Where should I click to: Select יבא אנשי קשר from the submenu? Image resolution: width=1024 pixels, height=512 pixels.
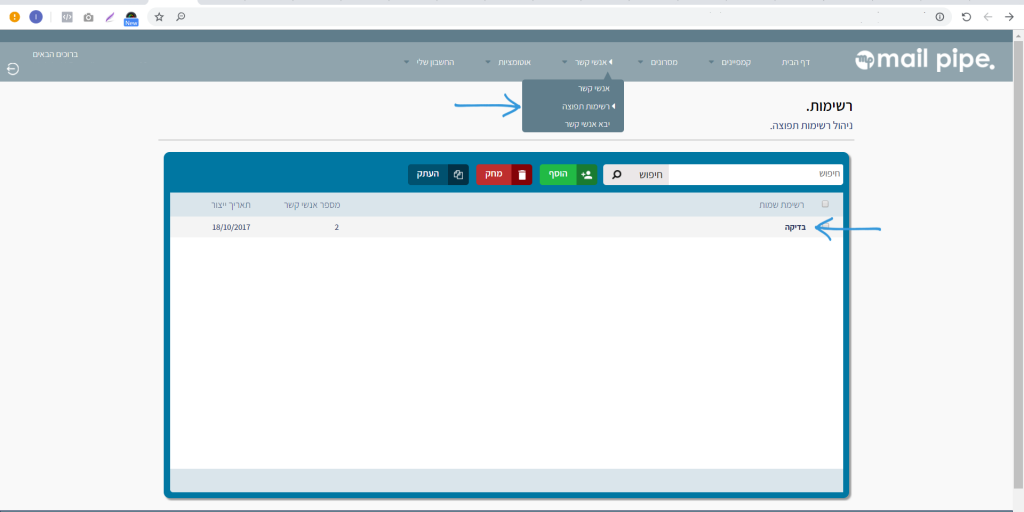coord(587,124)
